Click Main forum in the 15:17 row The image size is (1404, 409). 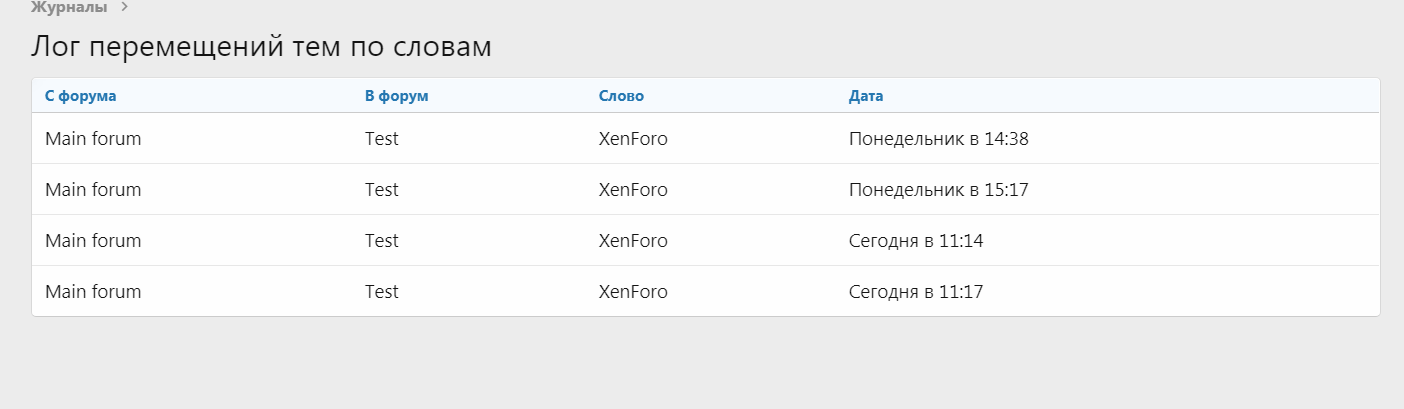coord(93,190)
